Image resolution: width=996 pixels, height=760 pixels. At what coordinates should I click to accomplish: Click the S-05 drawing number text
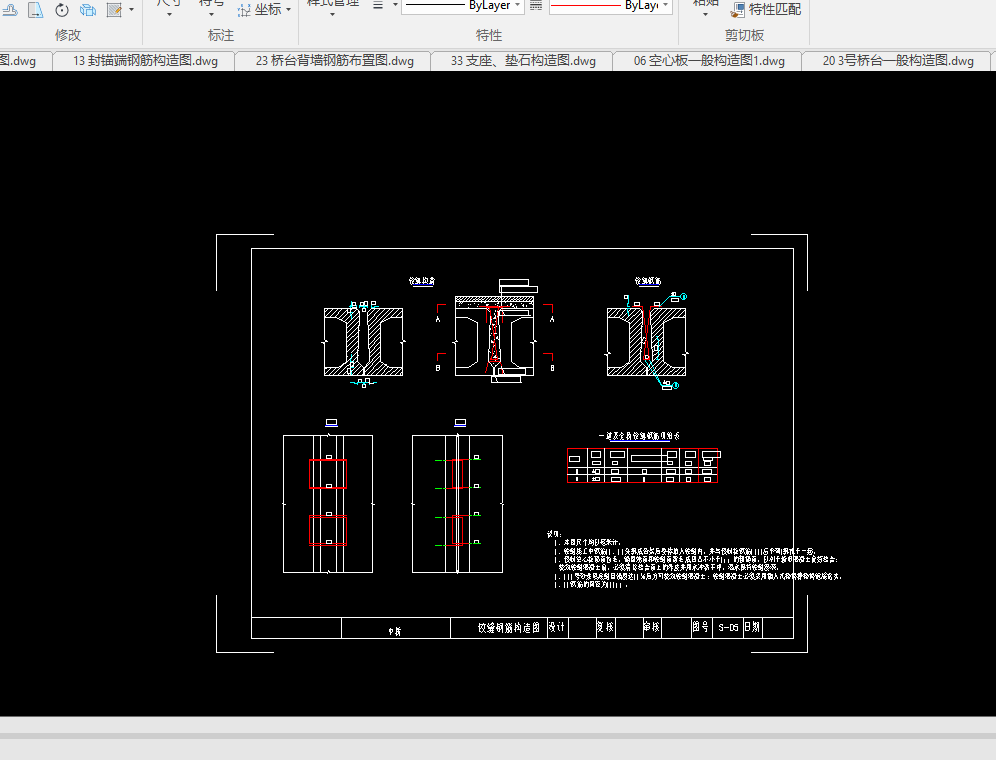(728, 628)
